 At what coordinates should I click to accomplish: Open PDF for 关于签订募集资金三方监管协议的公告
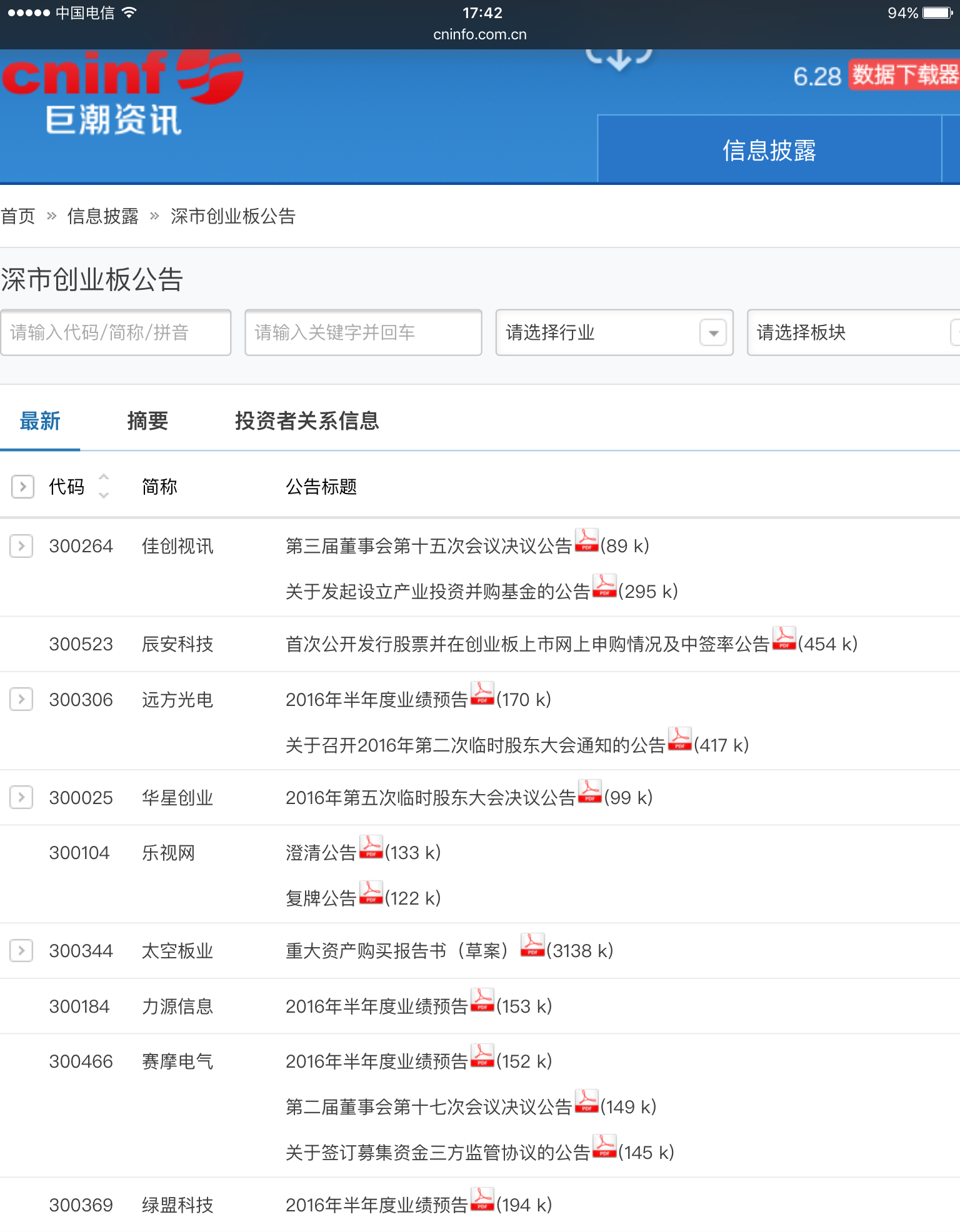click(604, 1147)
